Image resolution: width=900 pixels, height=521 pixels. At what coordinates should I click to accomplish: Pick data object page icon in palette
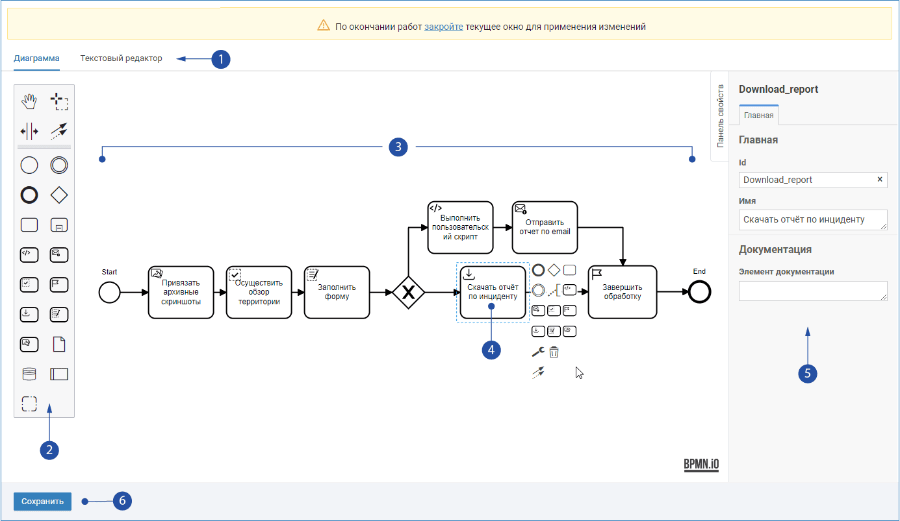coord(59,344)
